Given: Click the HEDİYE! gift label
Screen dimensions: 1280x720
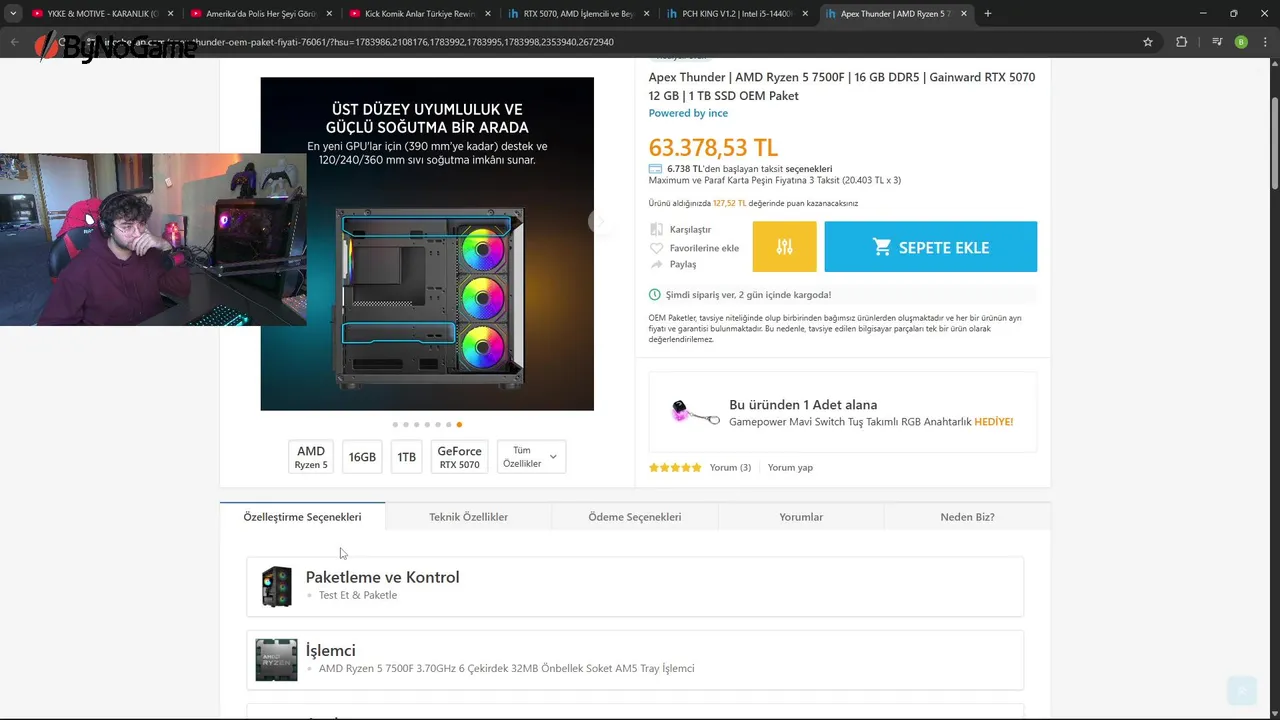Looking at the screenshot, I should pos(993,422).
